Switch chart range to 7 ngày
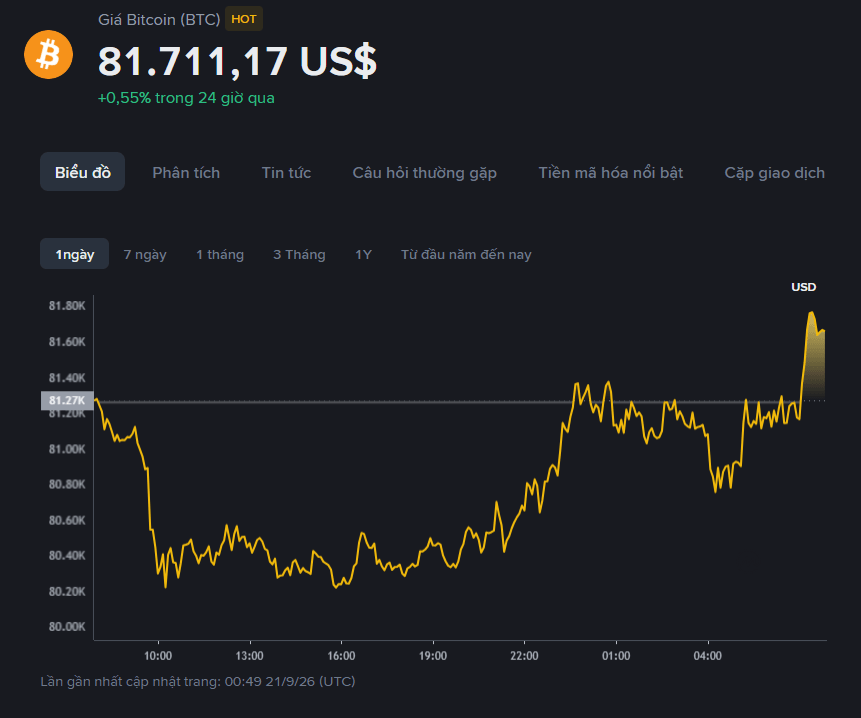The width and height of the screenshot is (861, 718). (x=145, y=254)
